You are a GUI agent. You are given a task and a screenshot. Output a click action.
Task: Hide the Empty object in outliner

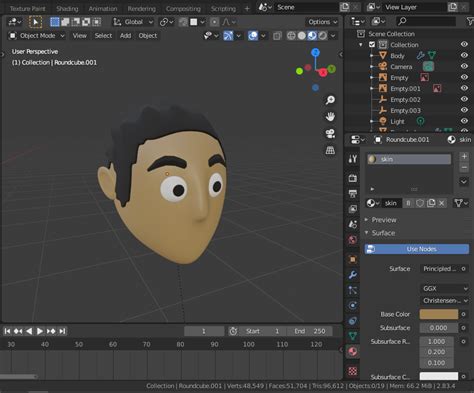tap(464, 77)
